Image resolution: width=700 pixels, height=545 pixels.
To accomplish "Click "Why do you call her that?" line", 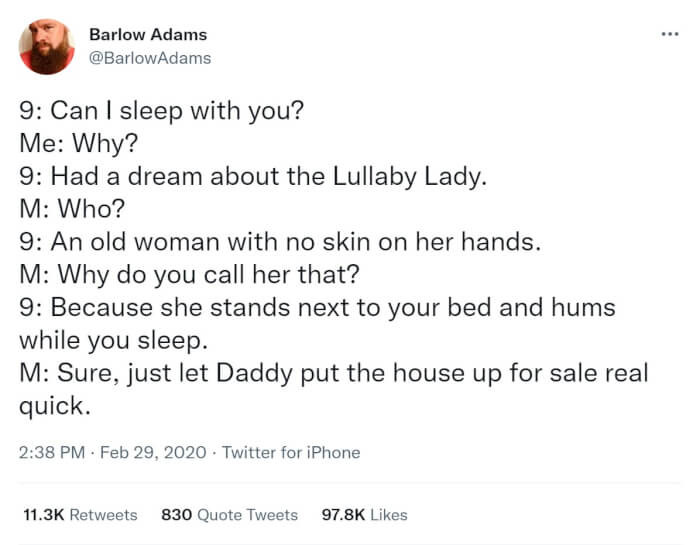I will pos(189,274).
